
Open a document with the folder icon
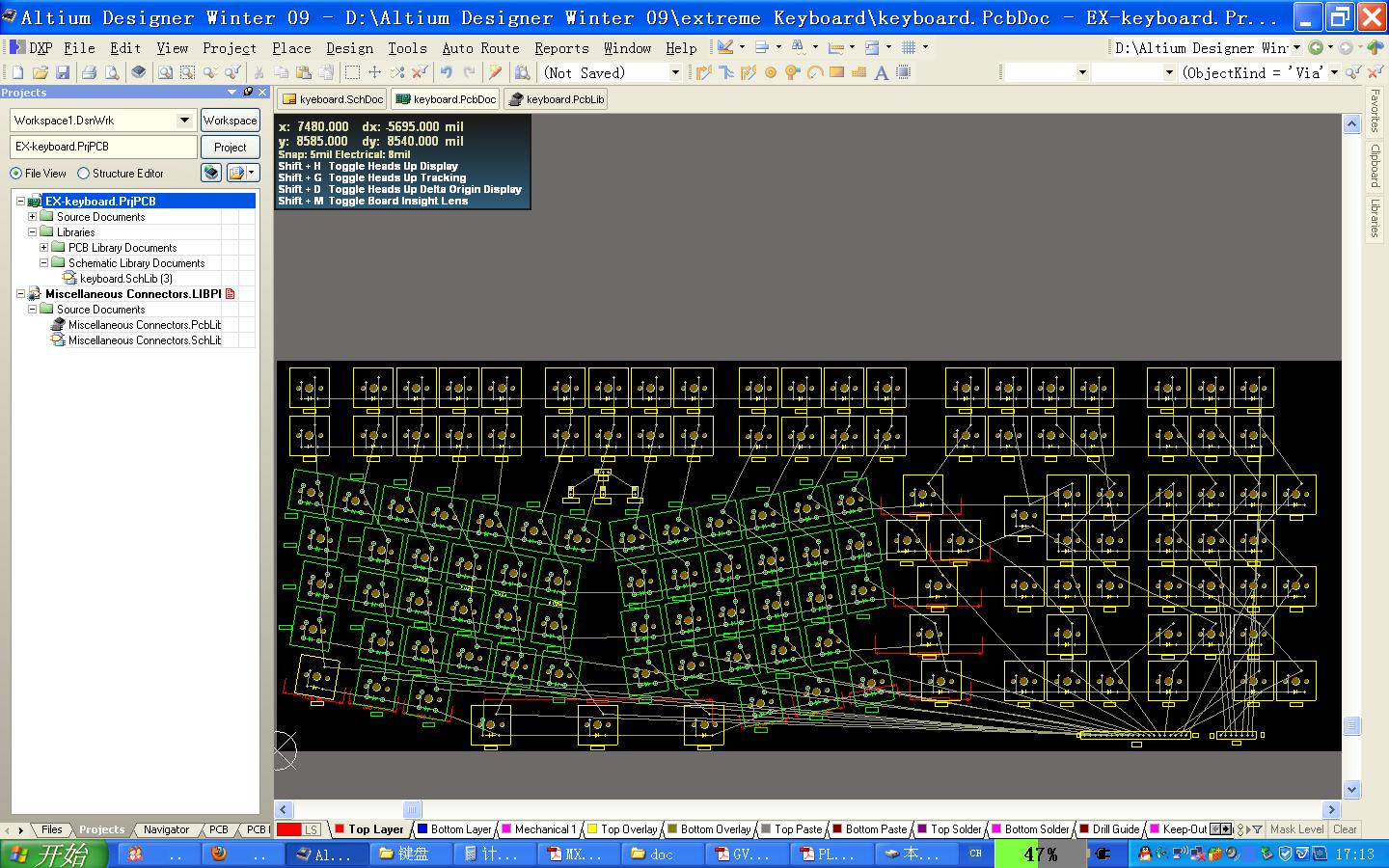click(41, 72)
